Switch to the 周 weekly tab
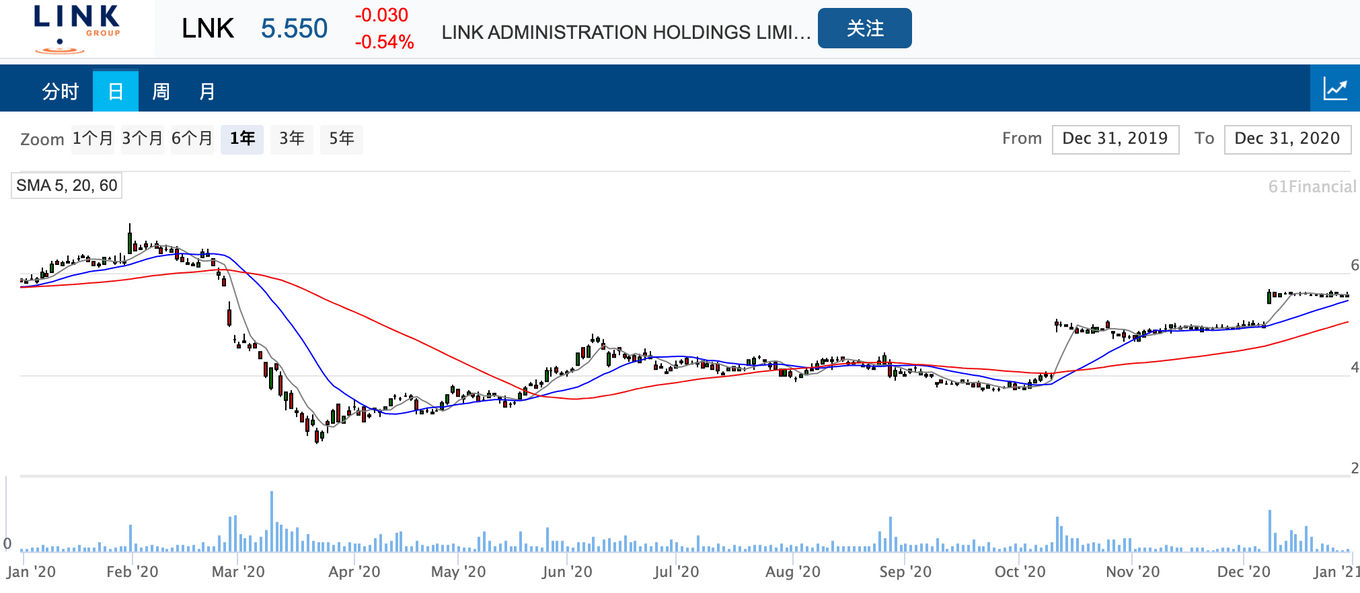1360x593 pixels. pos(161,91)
